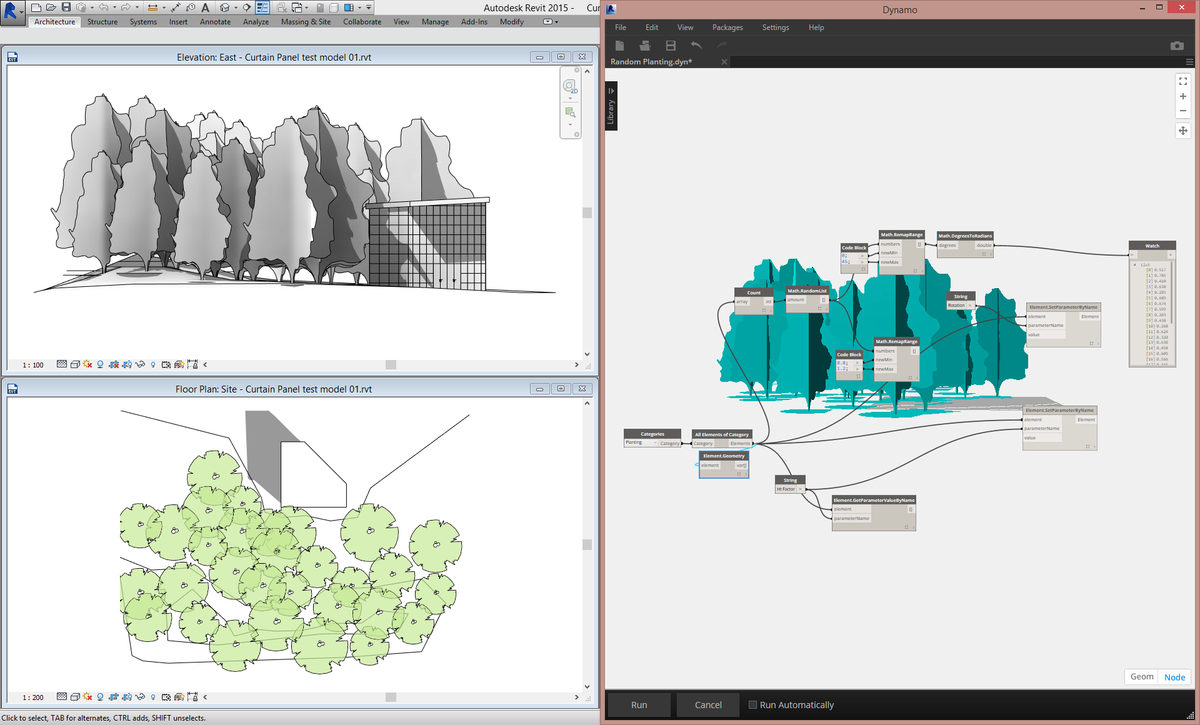The image size is (1200, 725).
Task: Click the camera export image icon in Dynamo
Action: [1177, 46]
